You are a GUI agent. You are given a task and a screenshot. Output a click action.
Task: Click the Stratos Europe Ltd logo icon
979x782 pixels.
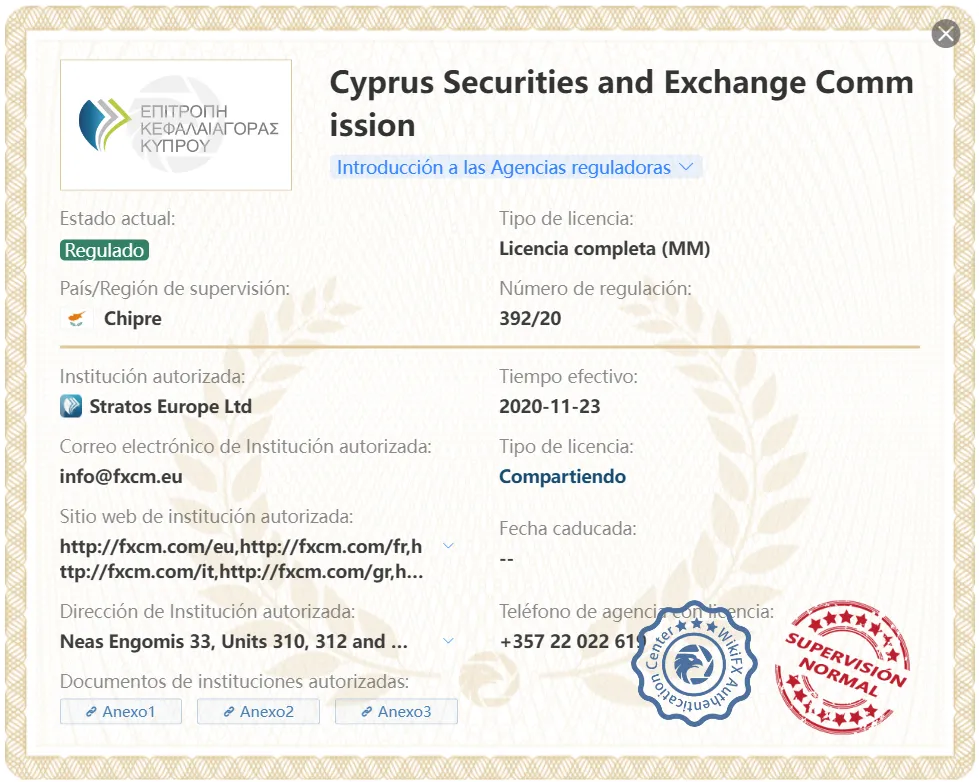71,406
